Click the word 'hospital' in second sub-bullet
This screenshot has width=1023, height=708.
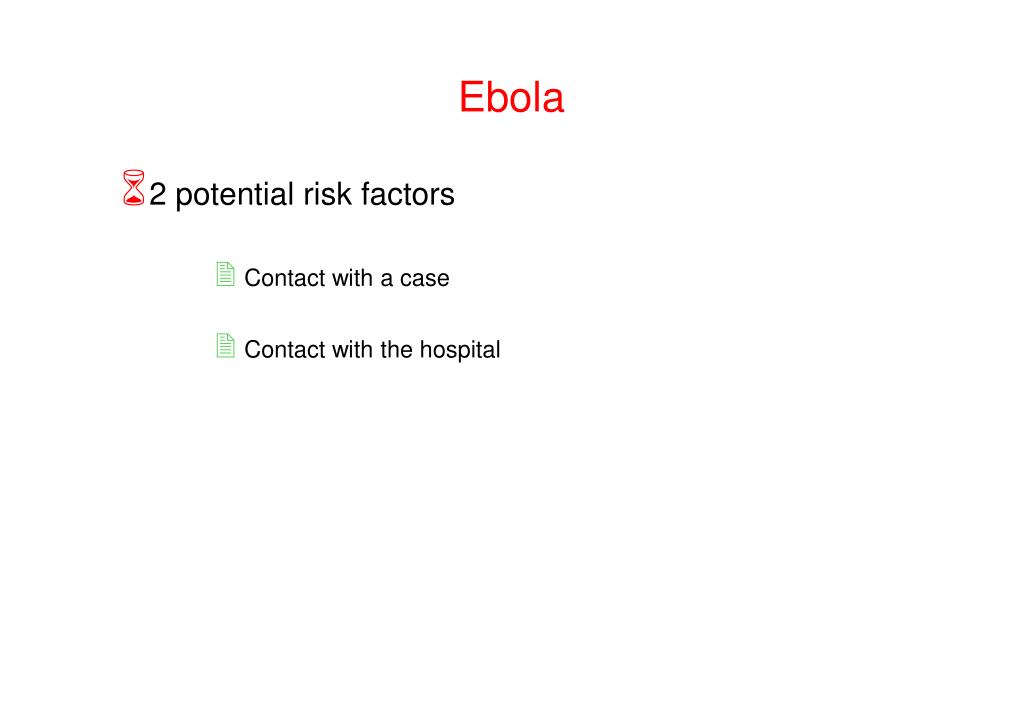point(460,350)
